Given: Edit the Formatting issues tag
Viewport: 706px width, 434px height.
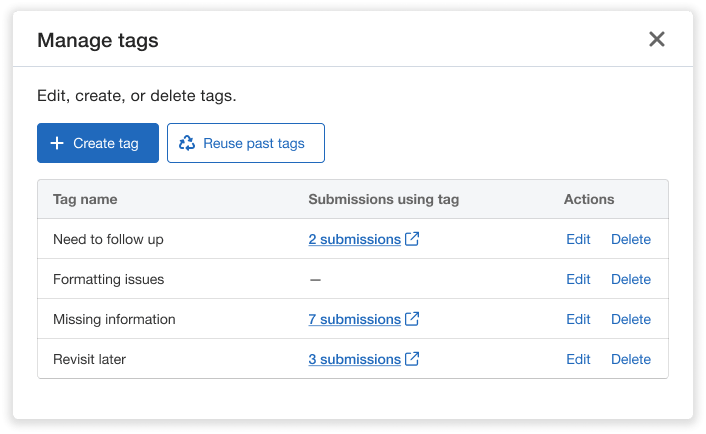Looking at the screenshot, I should coord(578,279).
